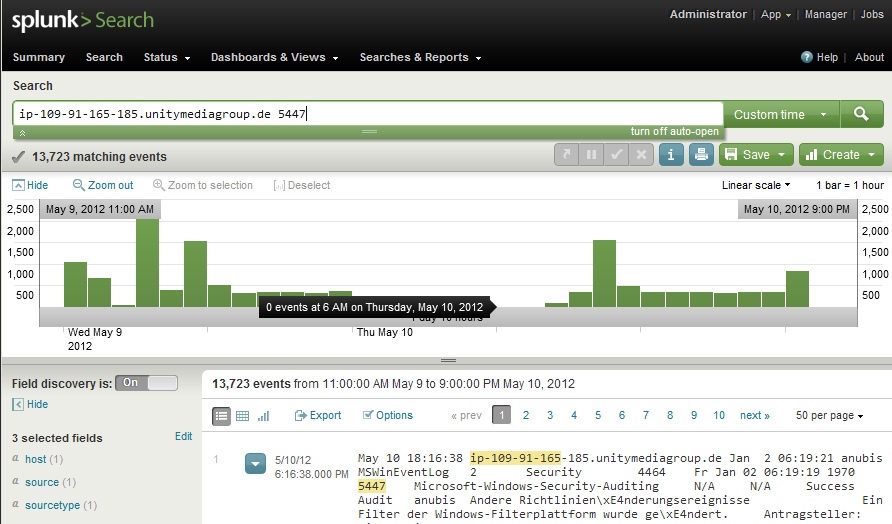Screen dimensions: 892x524
Task: Open the 50 per page dropdown
Action: coord(829,415)
